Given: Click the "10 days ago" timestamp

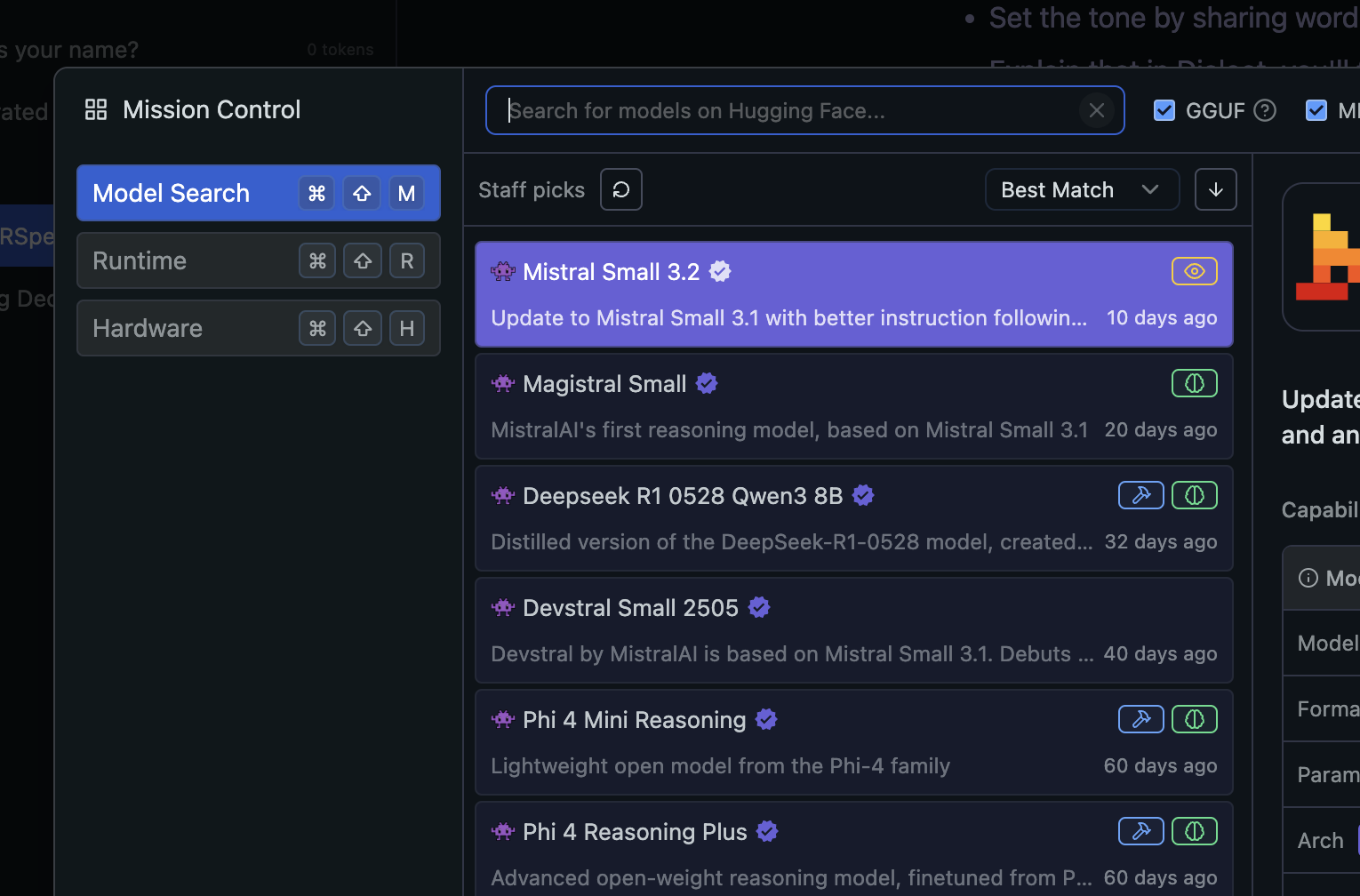Looking at the screenshot, I should [x=1162, y=317].
